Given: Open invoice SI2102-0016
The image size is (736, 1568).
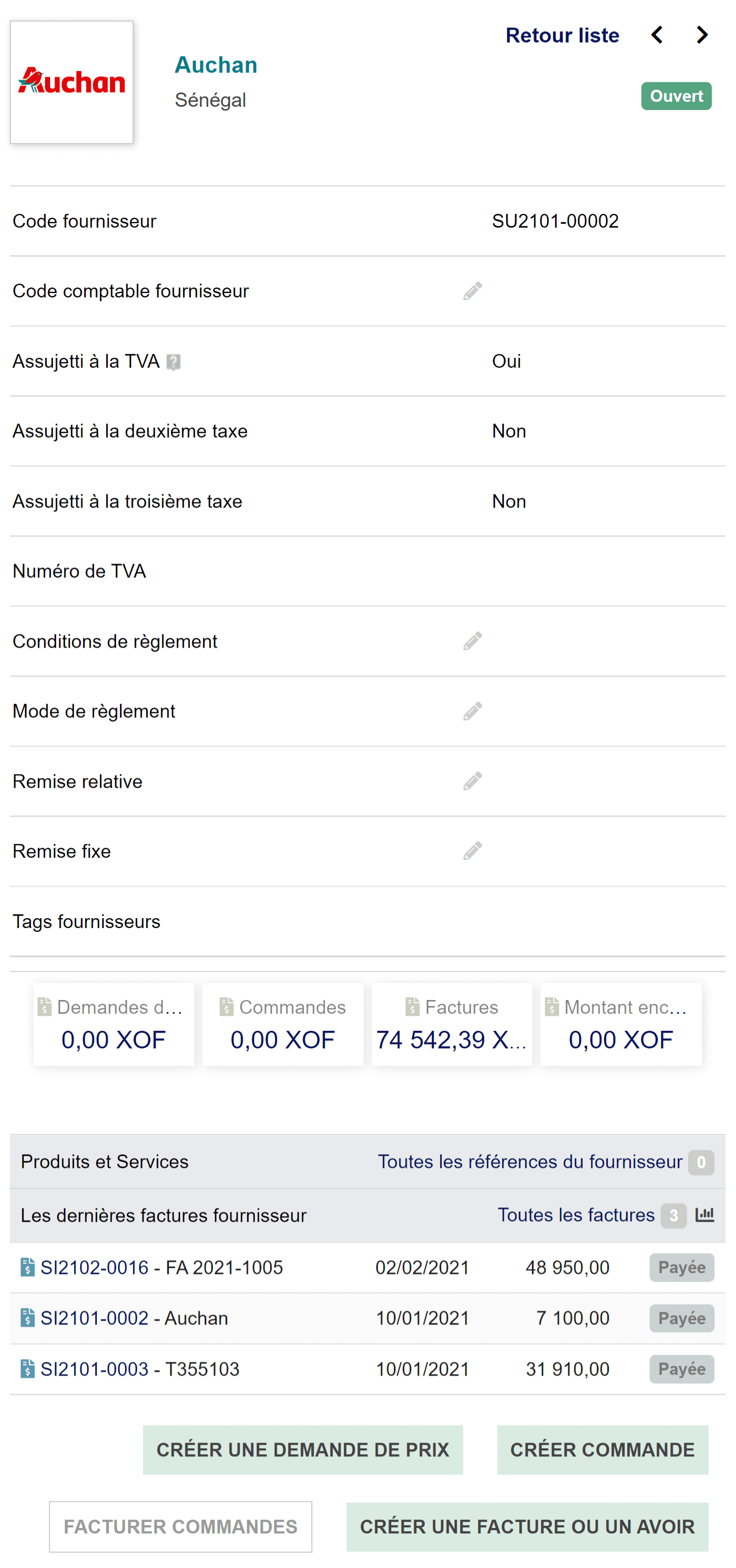Looking at the screenshot, I should pos(95,1267).
